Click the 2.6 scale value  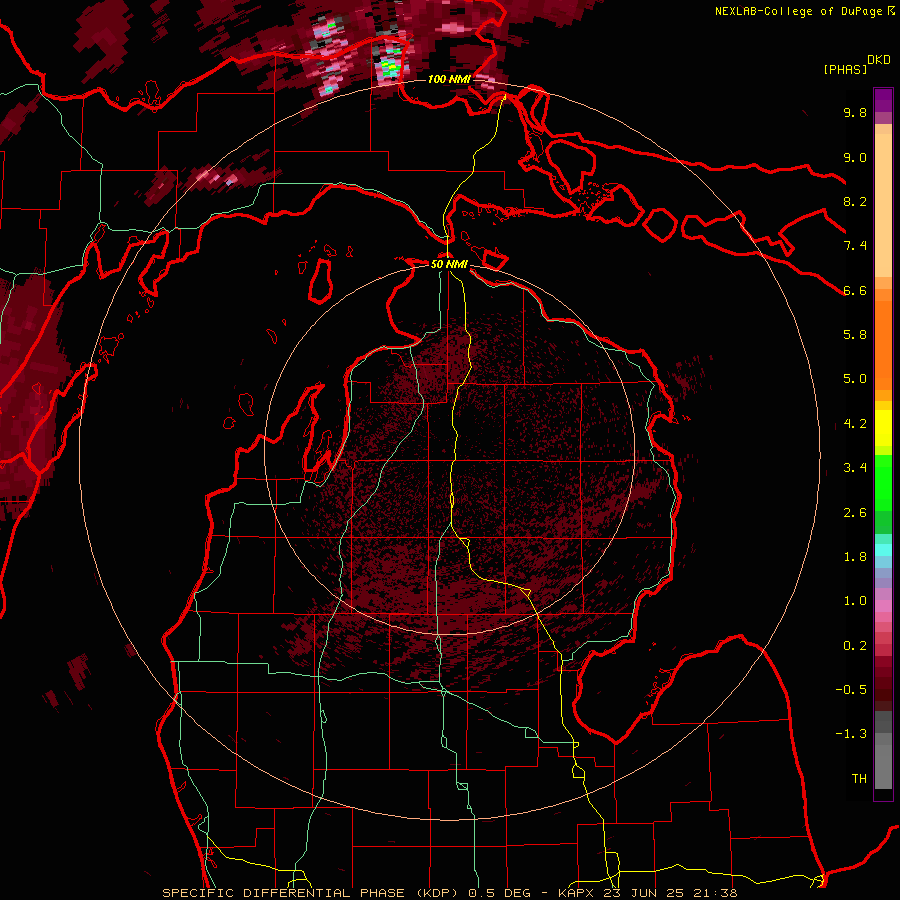855,513
